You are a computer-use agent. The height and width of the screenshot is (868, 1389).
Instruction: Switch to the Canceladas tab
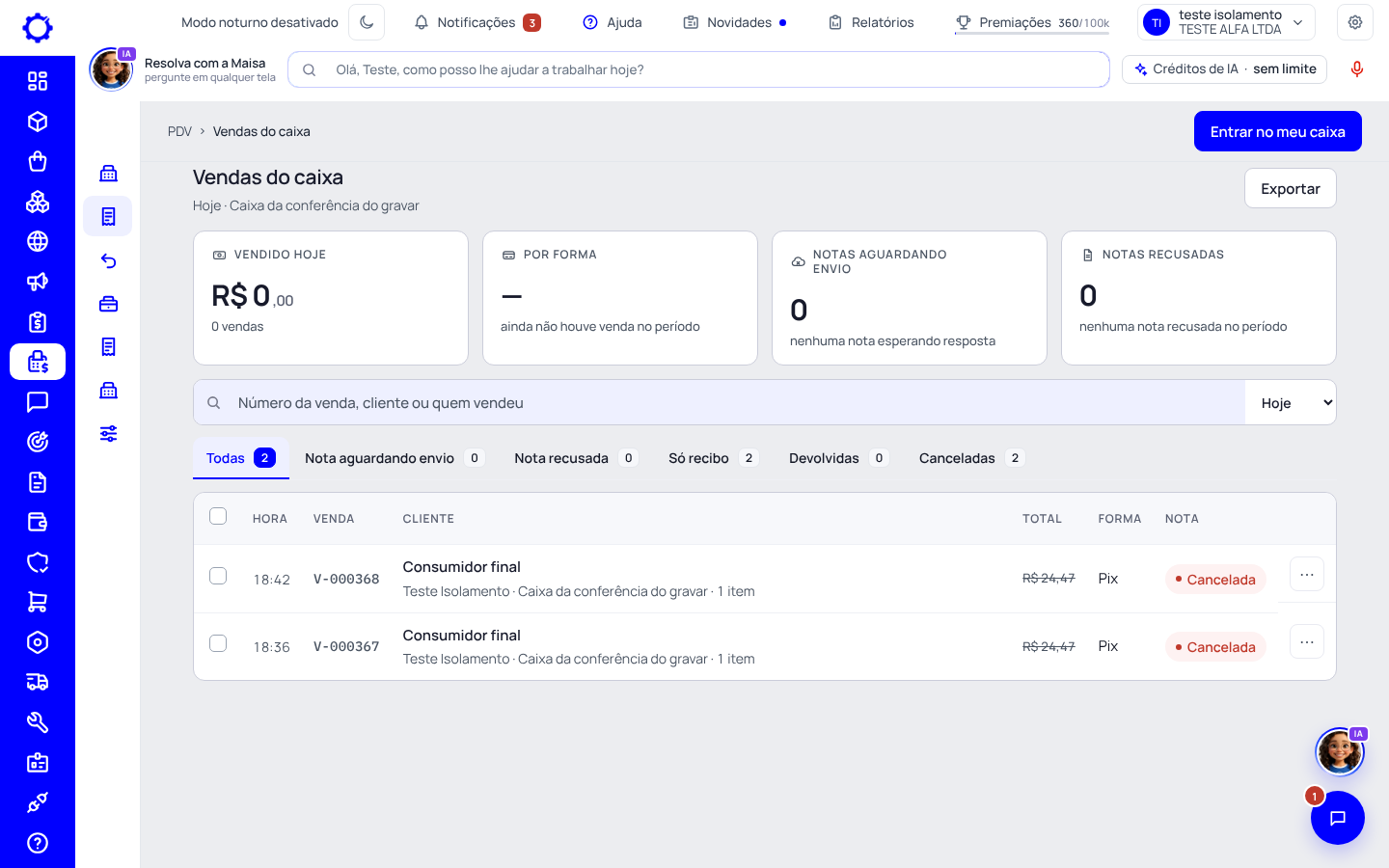(x=971, y=458)
